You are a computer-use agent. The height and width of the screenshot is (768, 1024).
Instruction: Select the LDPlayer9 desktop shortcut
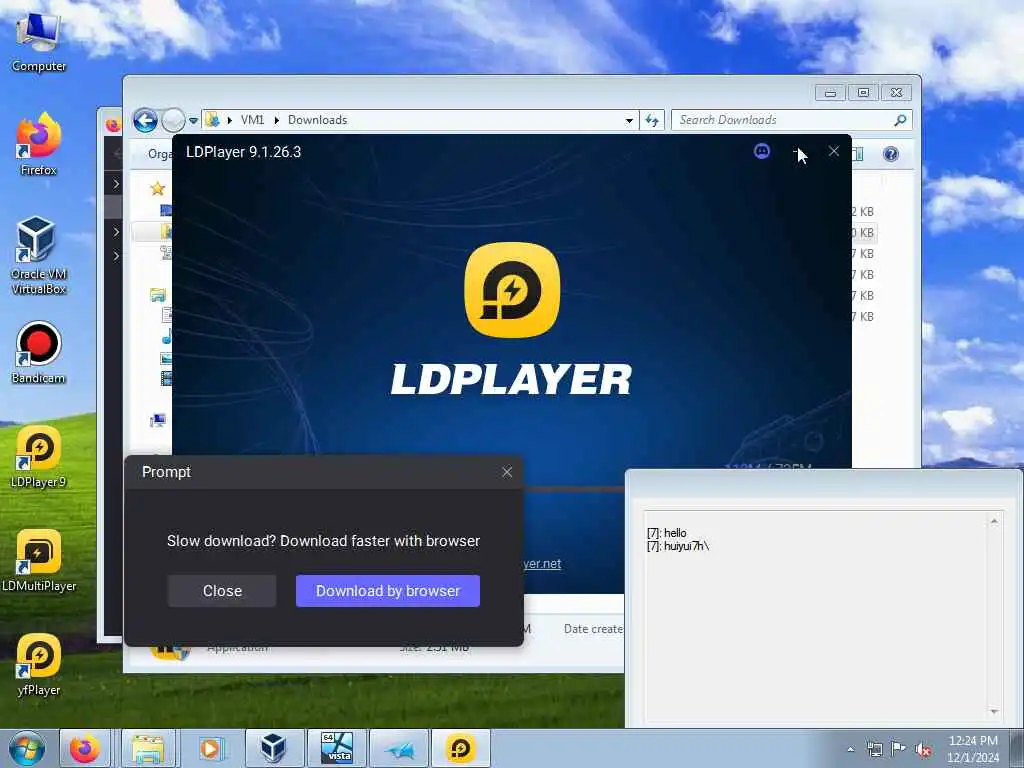point(38,456)
